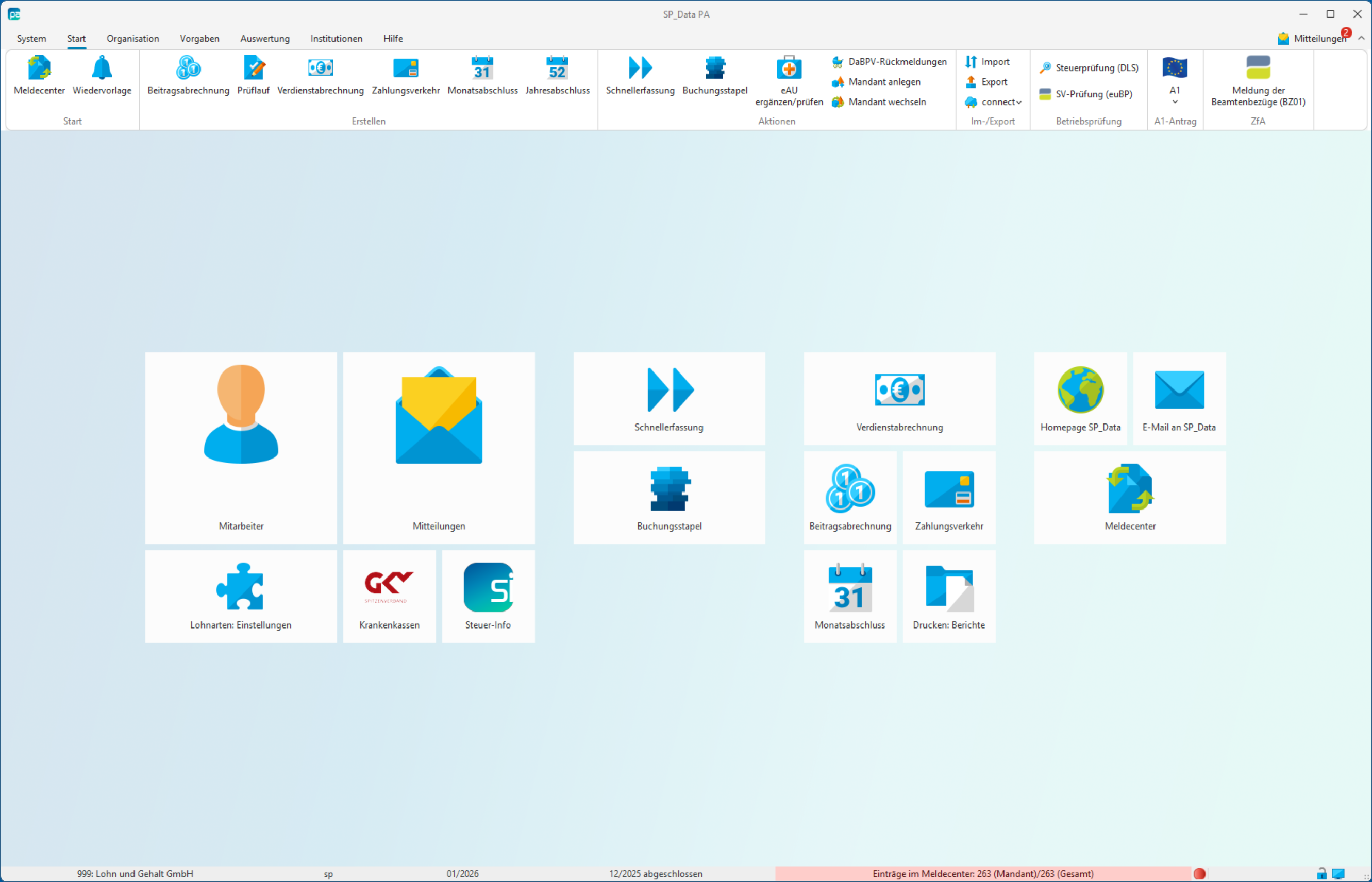Open Homepage SP_Data globe tile
The image size is (1372, 882).
1080,398
